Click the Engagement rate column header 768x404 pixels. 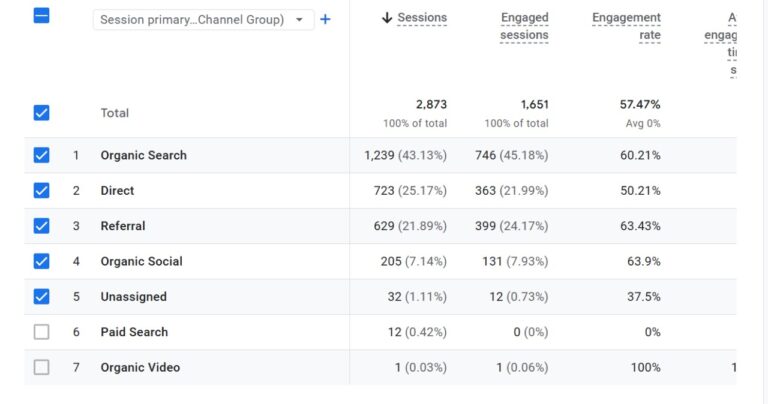tap(626, 27)
